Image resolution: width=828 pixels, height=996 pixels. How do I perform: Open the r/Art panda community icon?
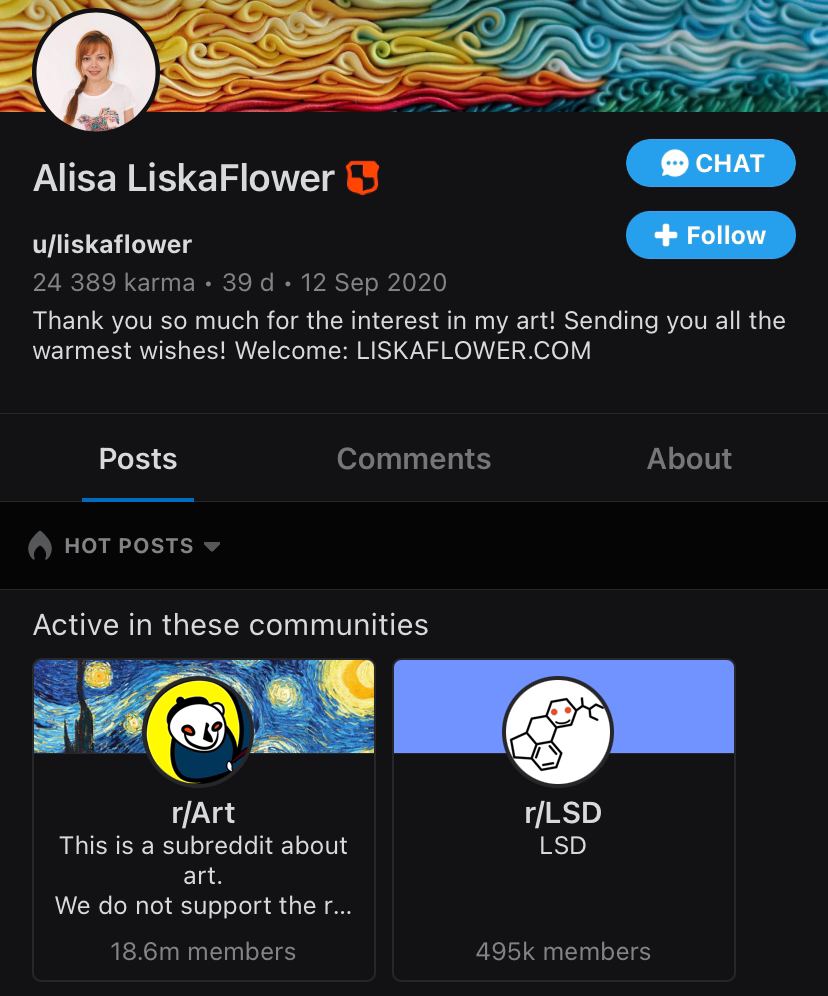[x=198, y=731]
